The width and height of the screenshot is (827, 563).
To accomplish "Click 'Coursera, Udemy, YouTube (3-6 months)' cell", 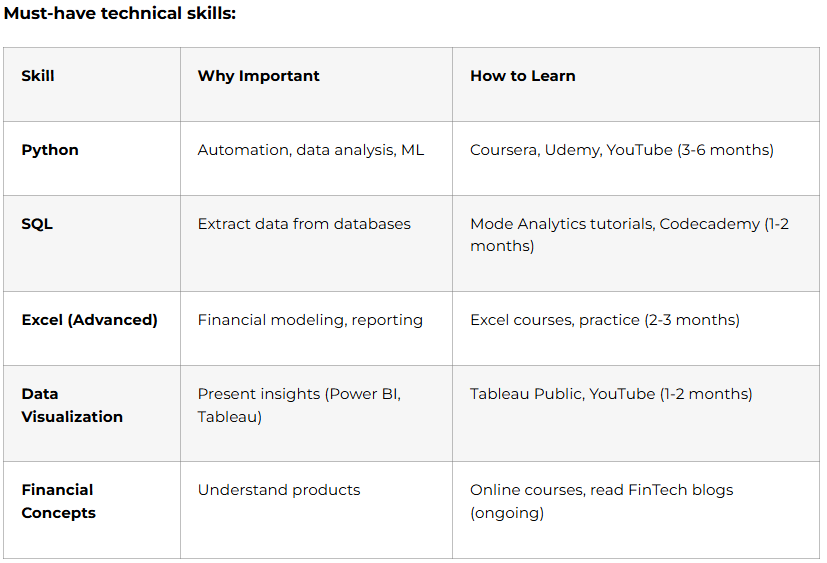I will pos(622,150).
